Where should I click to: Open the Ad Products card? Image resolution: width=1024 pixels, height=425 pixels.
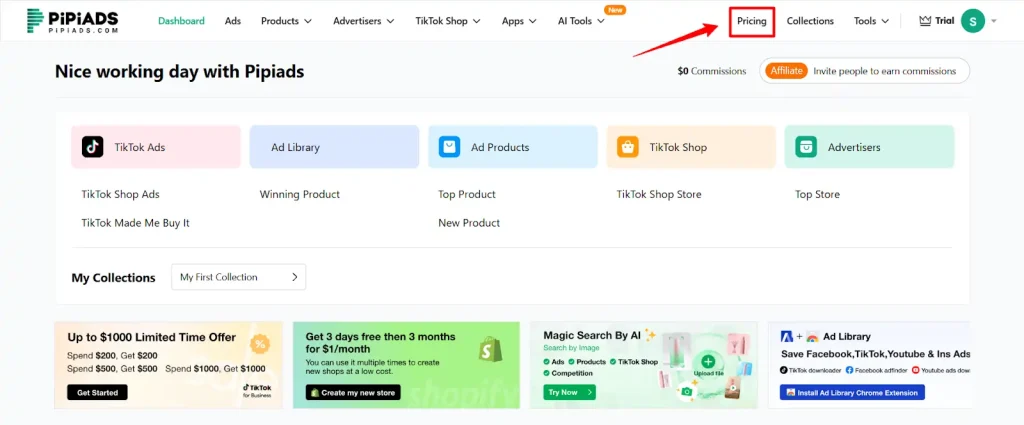513,147
